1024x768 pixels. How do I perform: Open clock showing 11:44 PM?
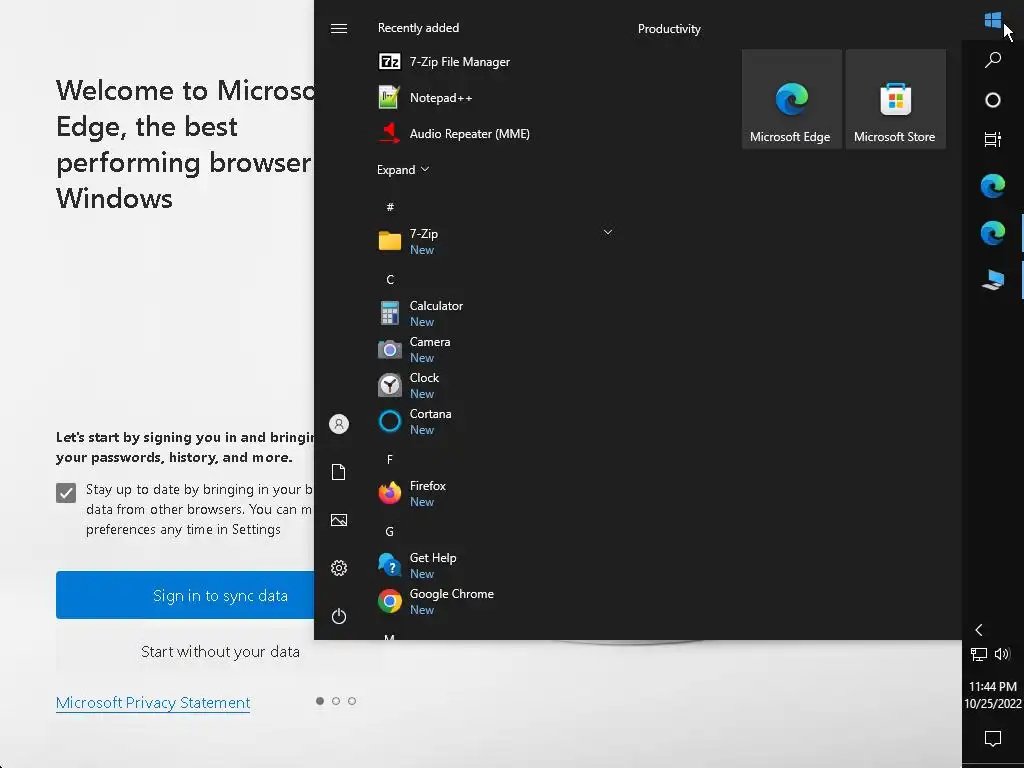pyautogui.click(x=993, y=695)
